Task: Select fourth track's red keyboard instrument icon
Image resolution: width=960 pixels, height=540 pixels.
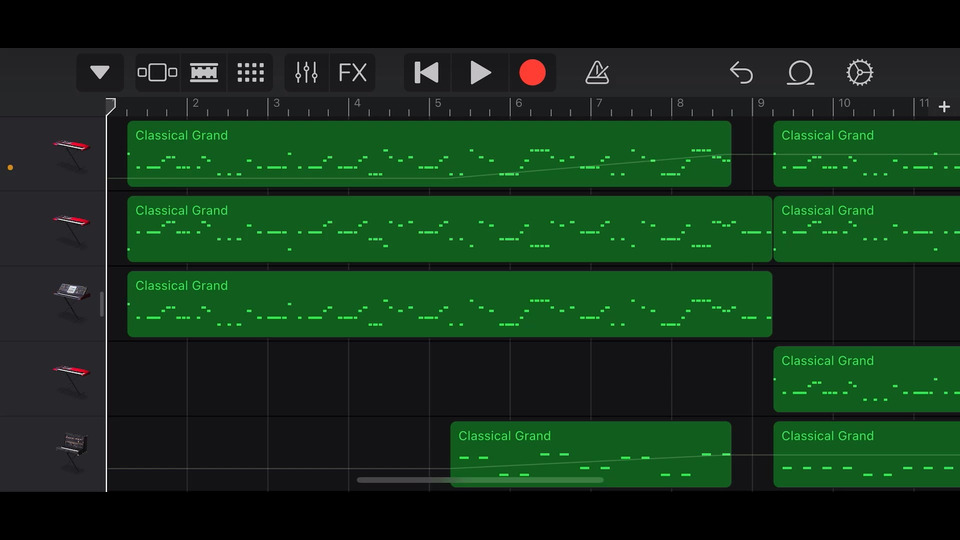Action: [x=72, y=380]
